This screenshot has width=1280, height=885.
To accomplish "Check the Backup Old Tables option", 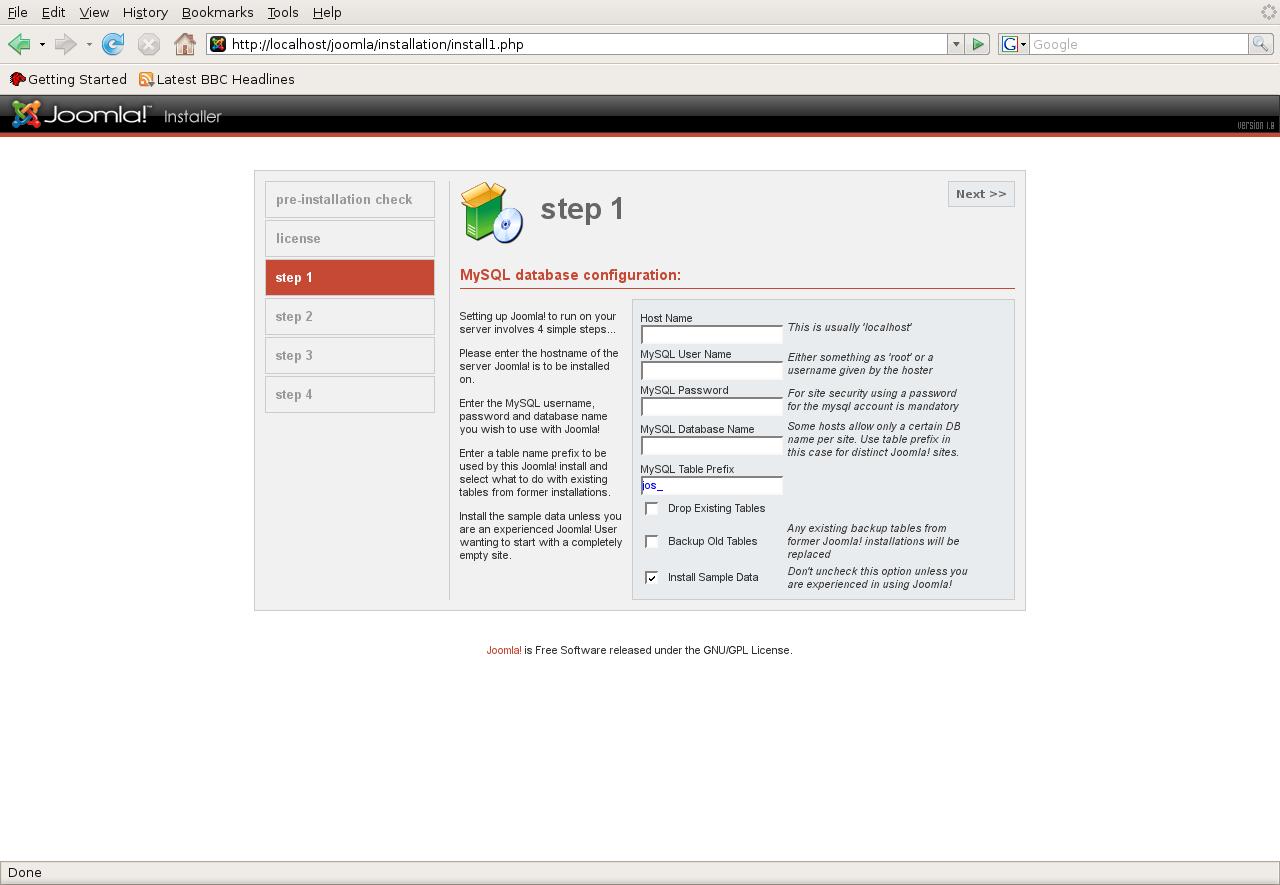I will click(x=652, y=542).
